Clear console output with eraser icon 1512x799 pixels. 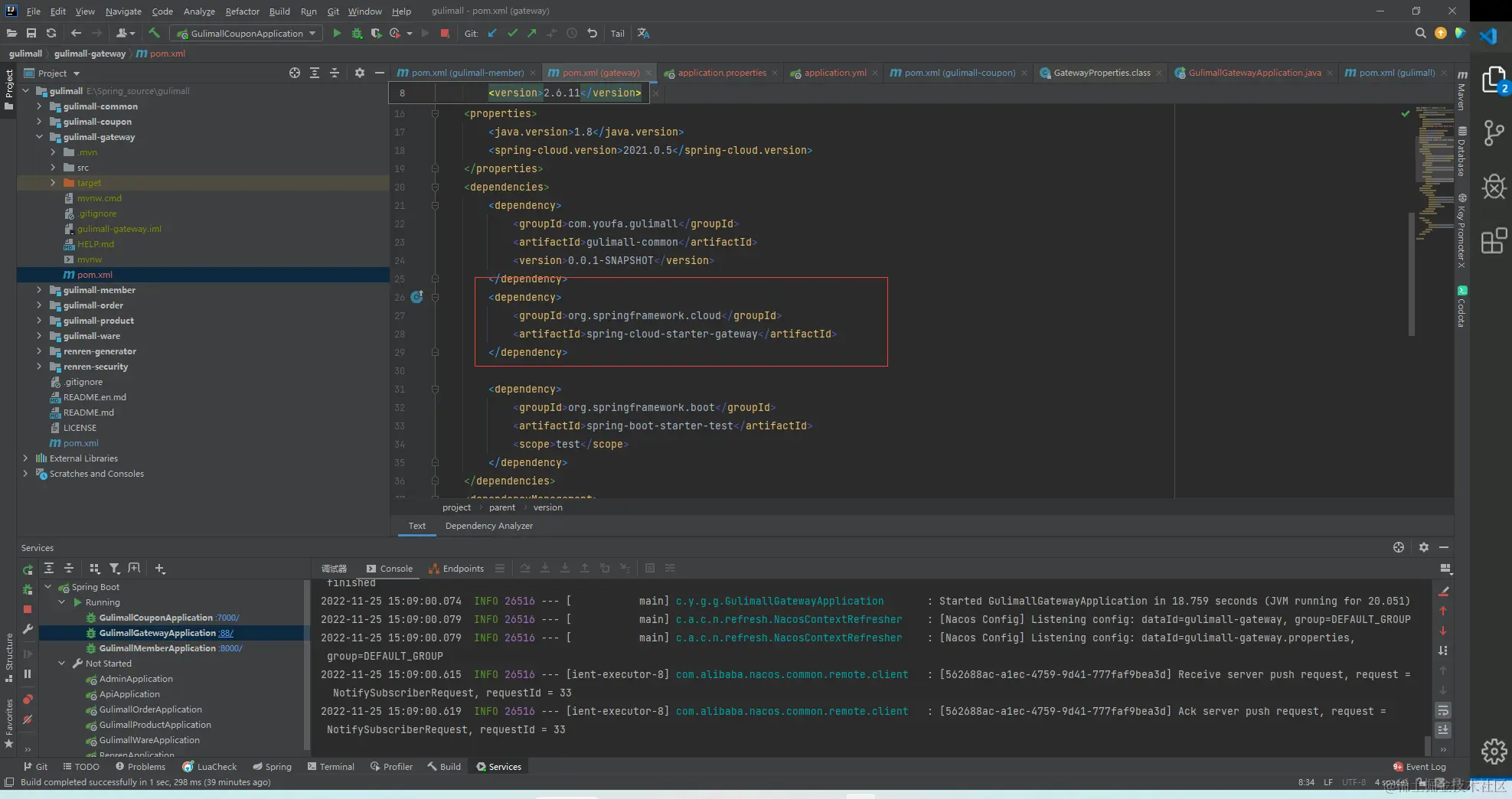pyautogui.click(x=1443, y=592)
